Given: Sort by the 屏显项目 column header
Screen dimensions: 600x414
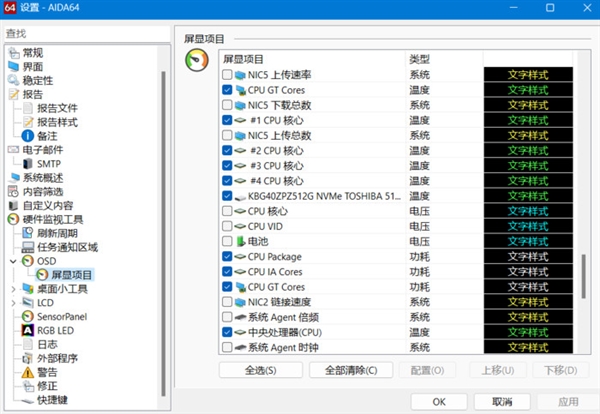Looking at the screenshot, I should click(x=313, y=59).
